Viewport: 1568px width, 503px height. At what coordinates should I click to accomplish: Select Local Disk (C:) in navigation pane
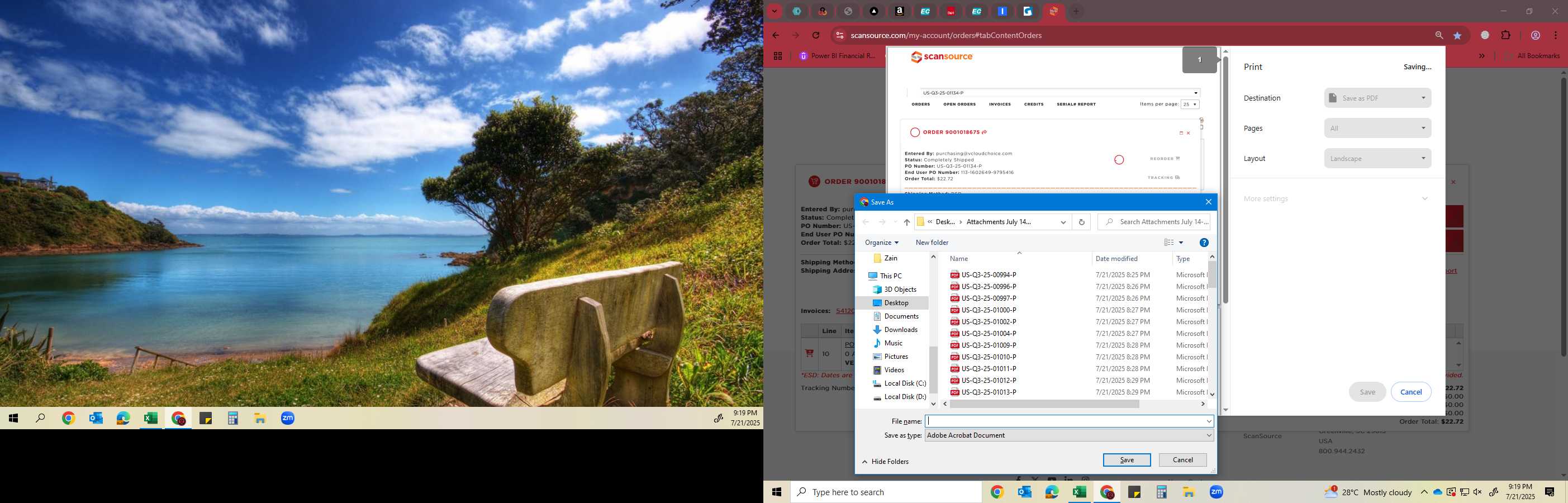905,383
